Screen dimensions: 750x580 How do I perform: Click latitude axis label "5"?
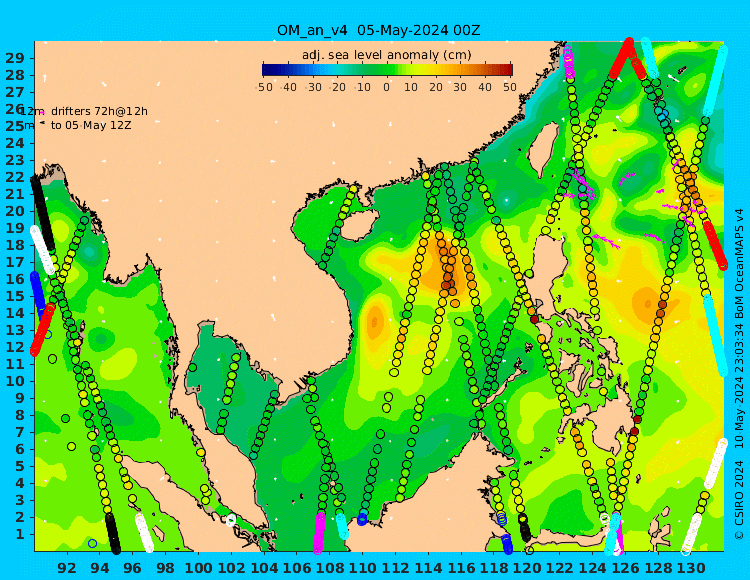tap(19, 466)
